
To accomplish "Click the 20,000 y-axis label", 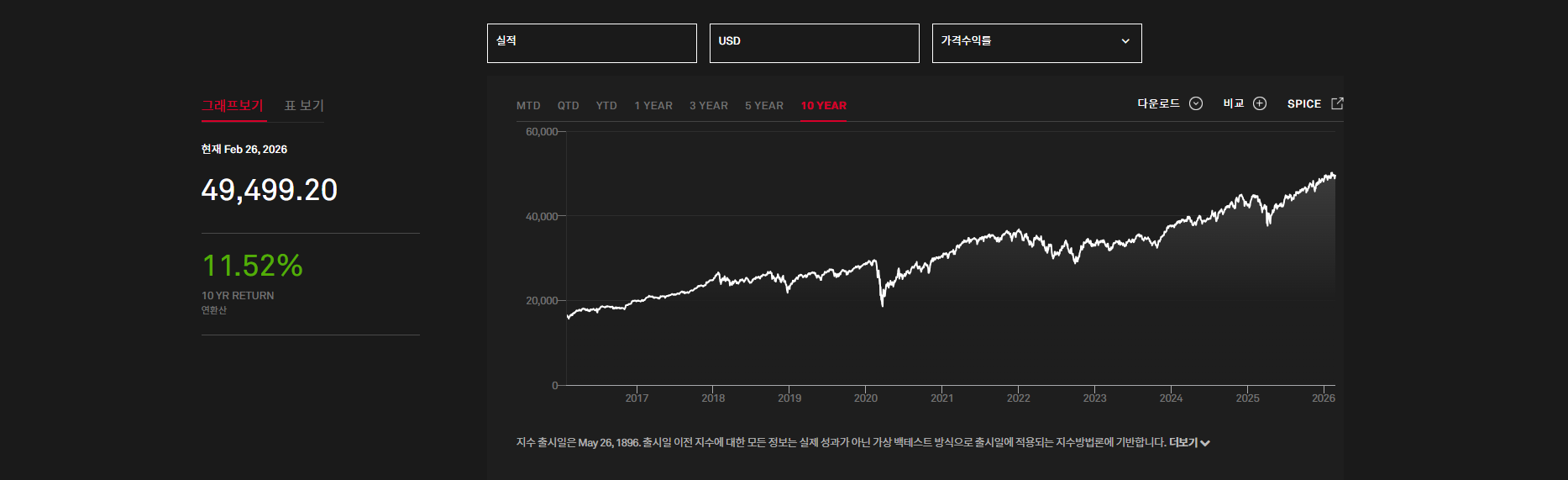I will click(542, 301).
